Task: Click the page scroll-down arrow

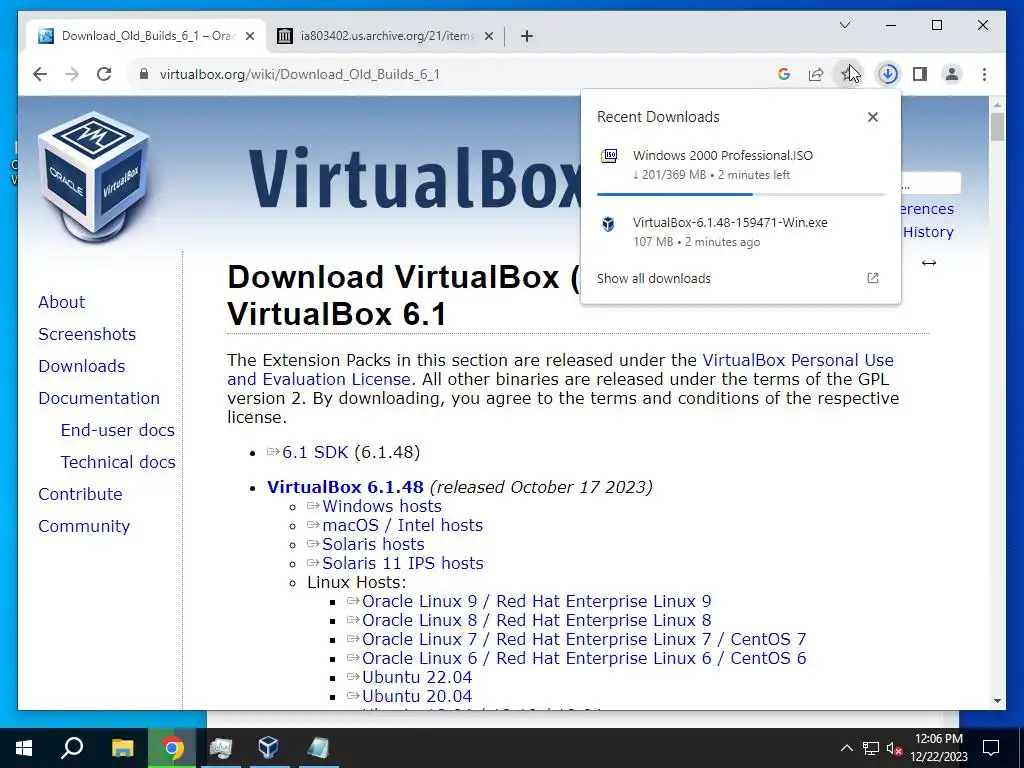Action: click(997, 701)
